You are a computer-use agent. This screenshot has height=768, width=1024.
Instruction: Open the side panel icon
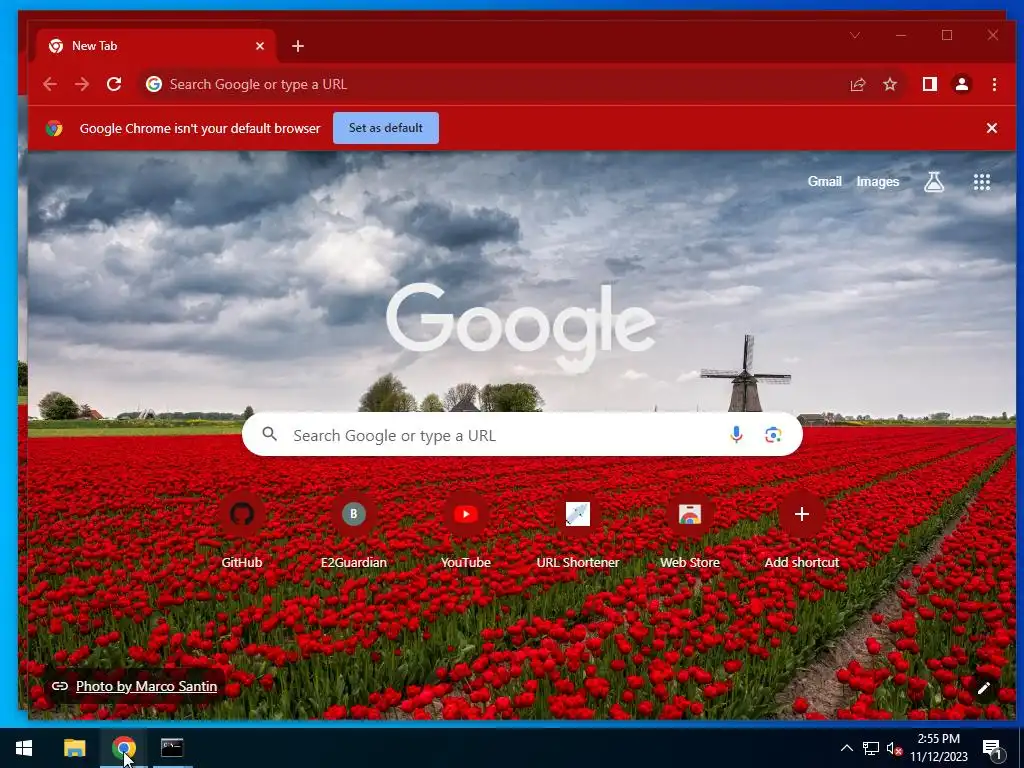click(929, 84)
